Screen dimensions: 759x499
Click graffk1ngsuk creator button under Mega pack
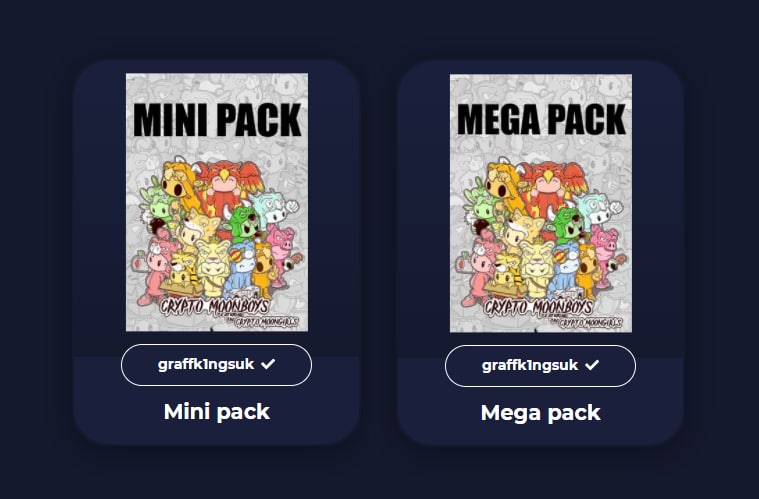tap(540, 366)
